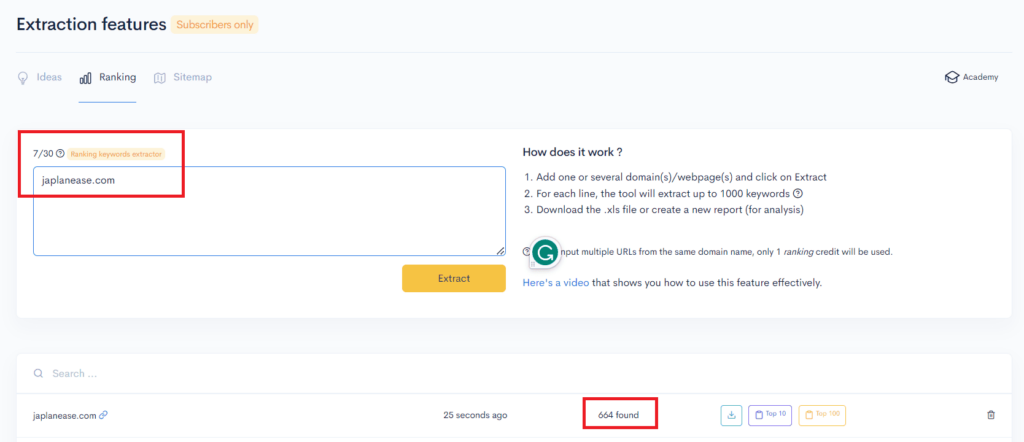The image size is (1024, 442).
Task: Open the Sitemap tab
Action: point(183,78)
